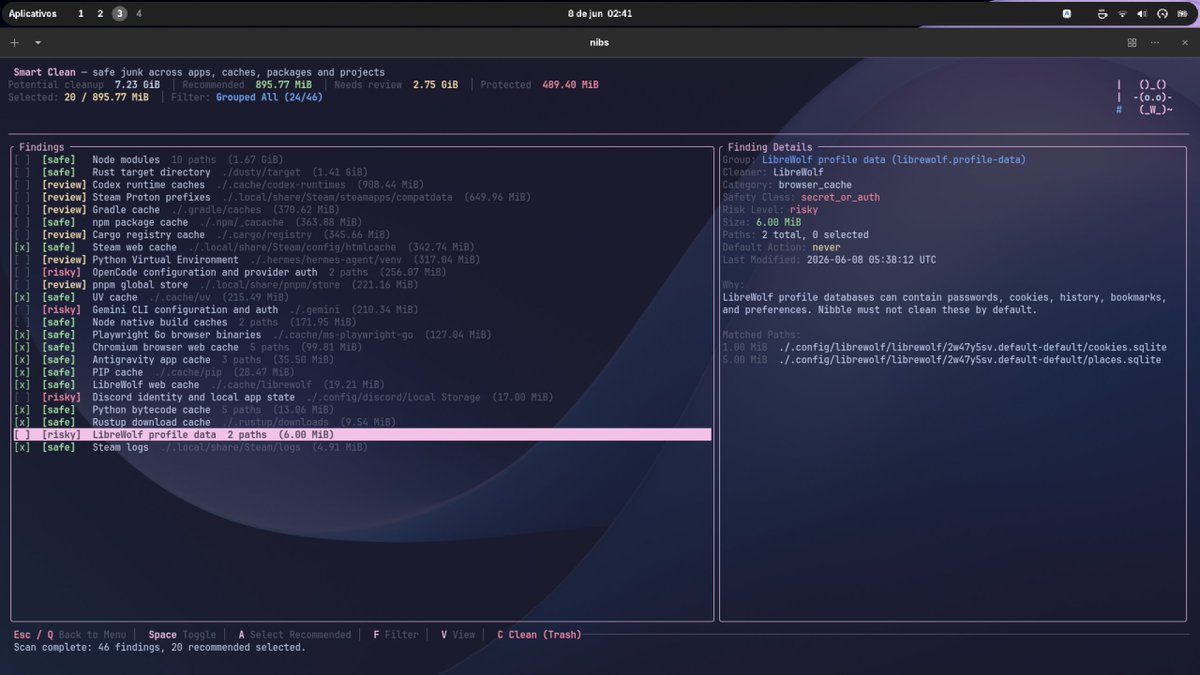Click Esc / Q Back to Menu
Screen dimensions: 1200x675
pos(70,635)
